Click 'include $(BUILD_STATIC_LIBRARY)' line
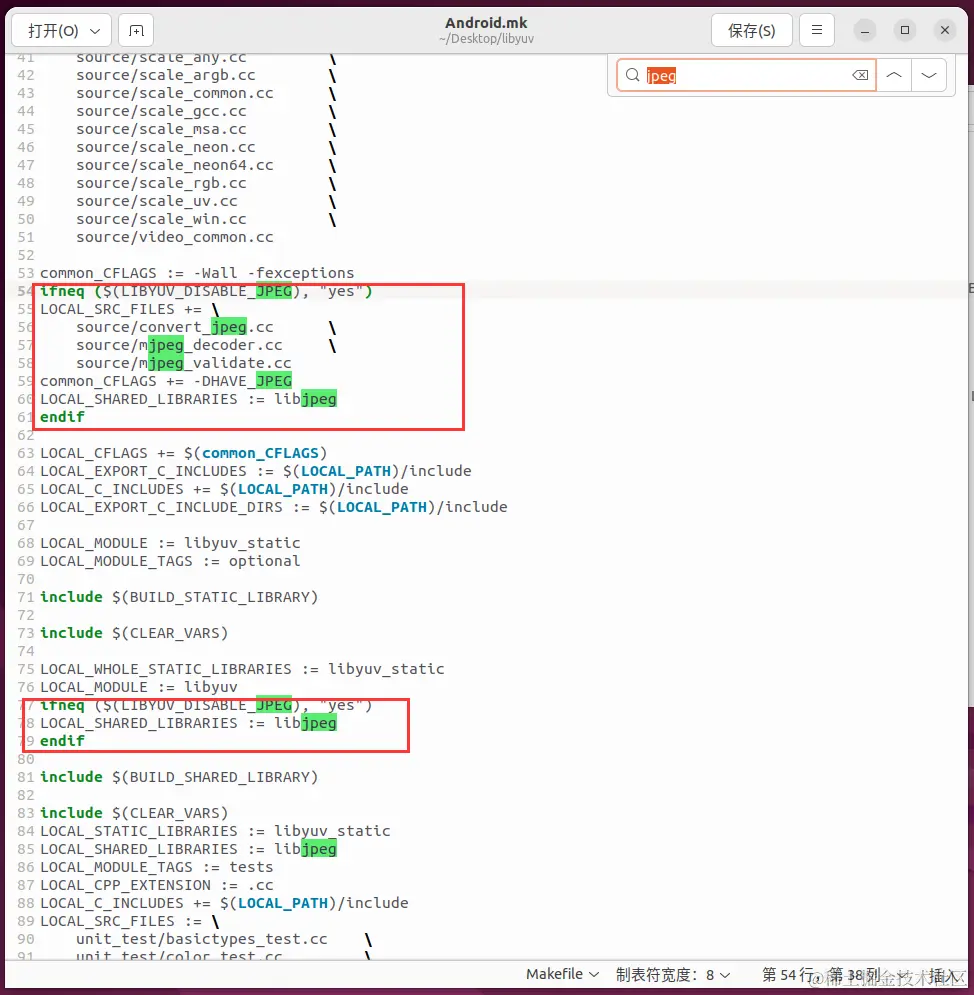 [x=179, y=598]
